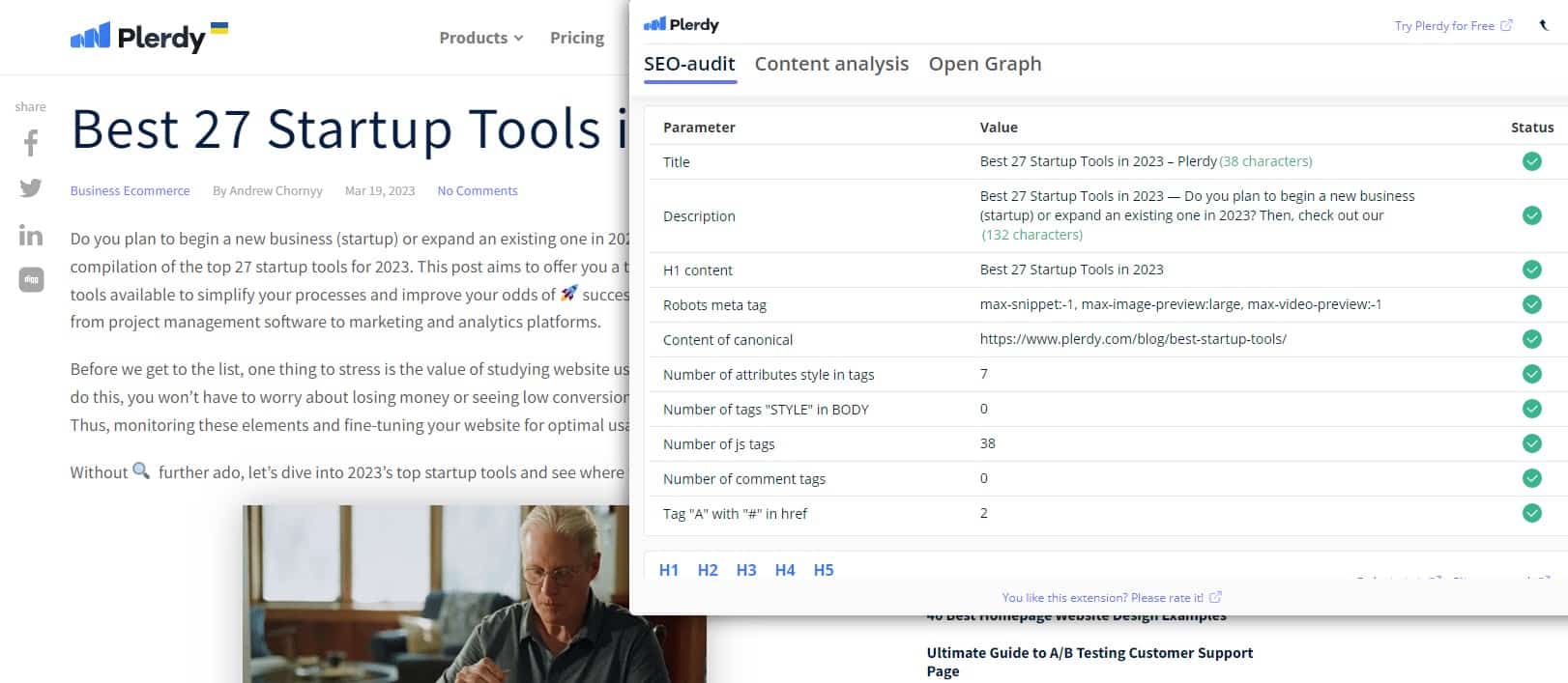1568x683 pixels.
Task: Click the Mar 19, 2023 publish date
Action: coord(380,190)
